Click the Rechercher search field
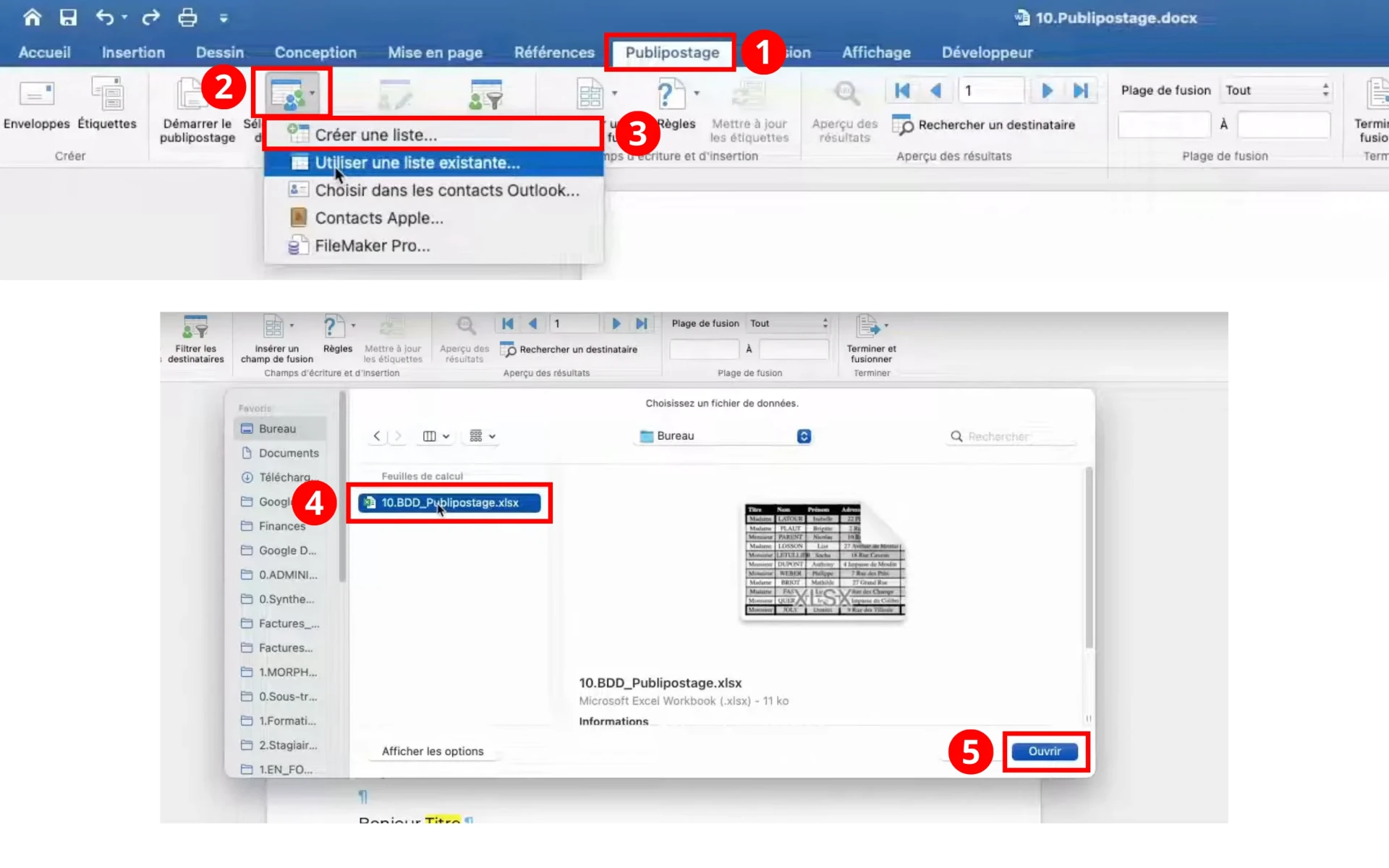 pyautogui.click(x=1011, y=436)
